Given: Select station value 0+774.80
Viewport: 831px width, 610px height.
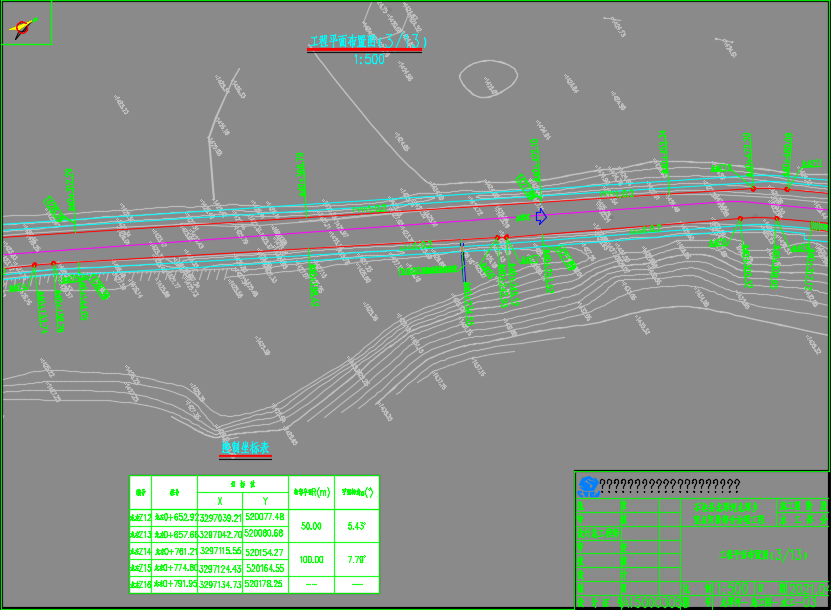Looking at the screenshot, I should tap(175, 568).
